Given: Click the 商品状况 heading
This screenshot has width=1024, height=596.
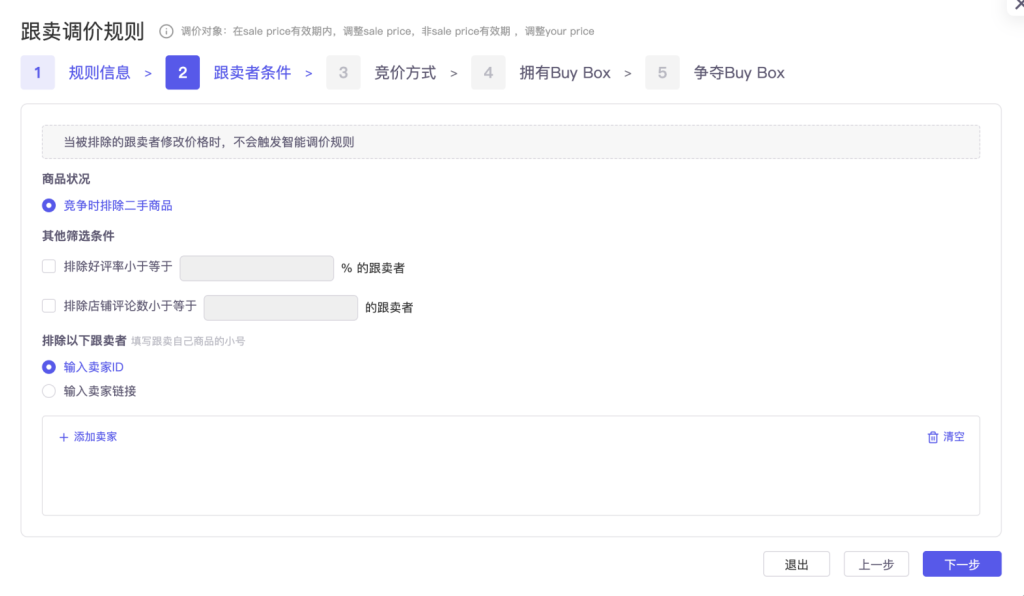Looking at the screenshot, I should (66, 179).
